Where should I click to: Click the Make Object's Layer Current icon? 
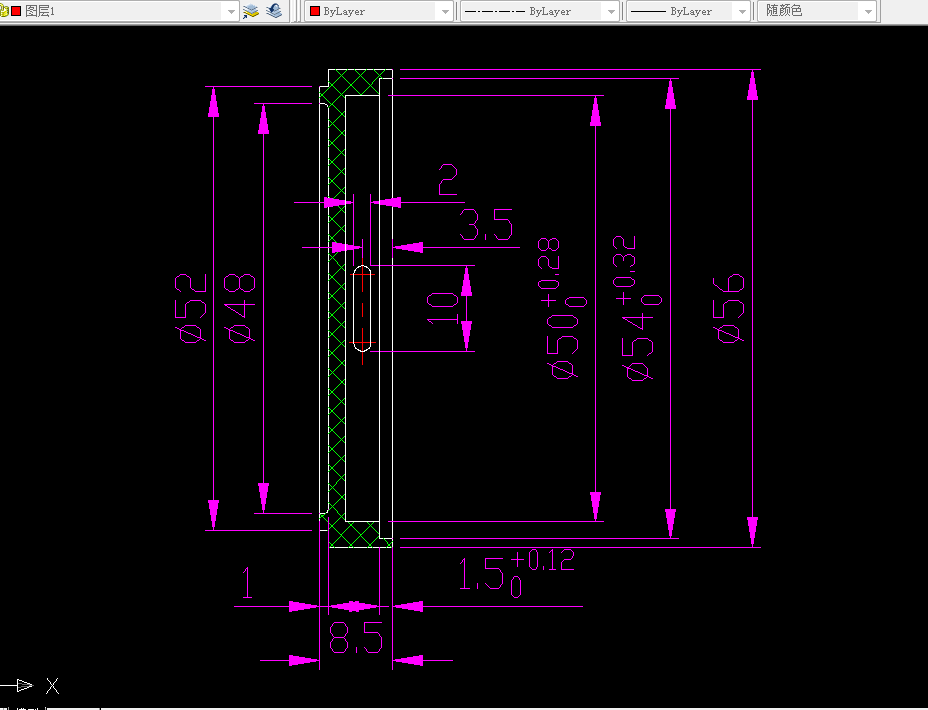pyautogui.click(x=251, y=11)
